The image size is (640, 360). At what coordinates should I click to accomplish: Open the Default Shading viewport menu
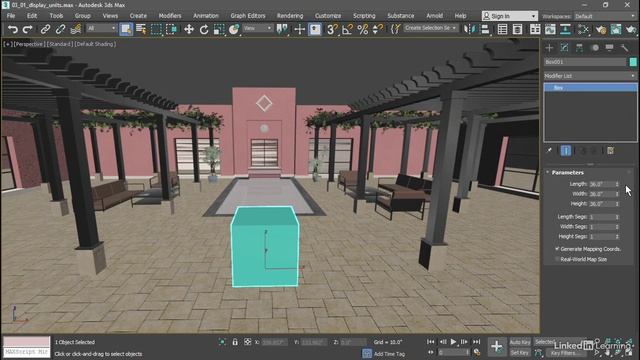coord(95,44)
